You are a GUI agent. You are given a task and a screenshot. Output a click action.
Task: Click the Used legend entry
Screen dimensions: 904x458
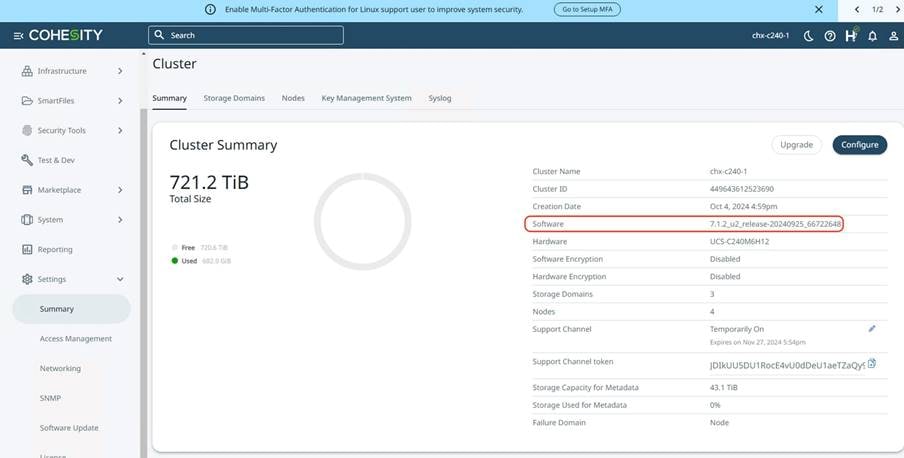point(201,261)
